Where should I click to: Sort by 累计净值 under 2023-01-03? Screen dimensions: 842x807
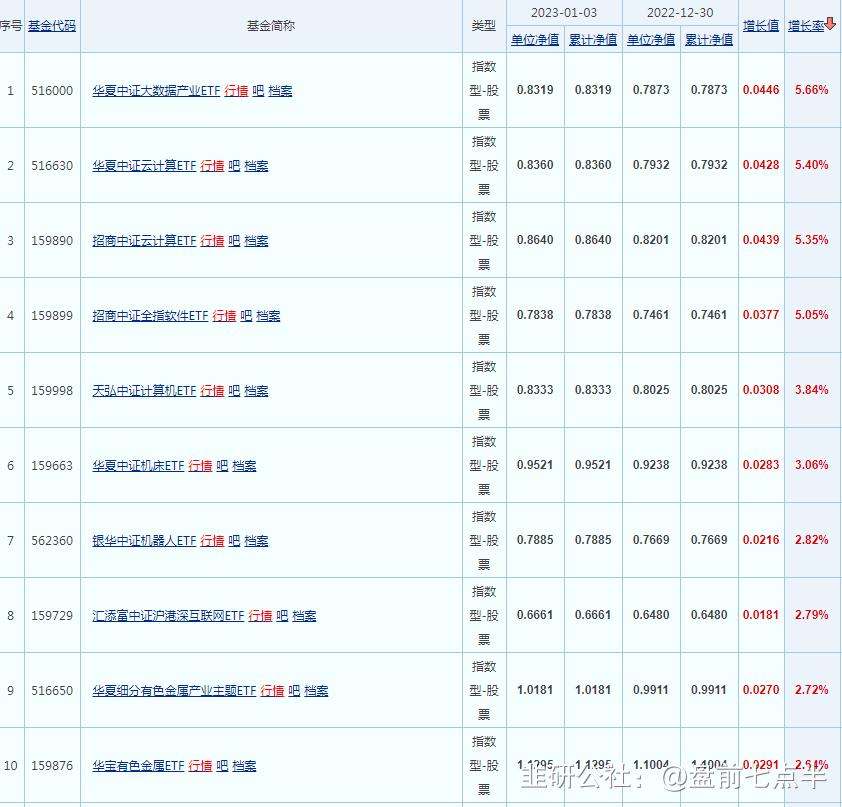coord(594,39)
